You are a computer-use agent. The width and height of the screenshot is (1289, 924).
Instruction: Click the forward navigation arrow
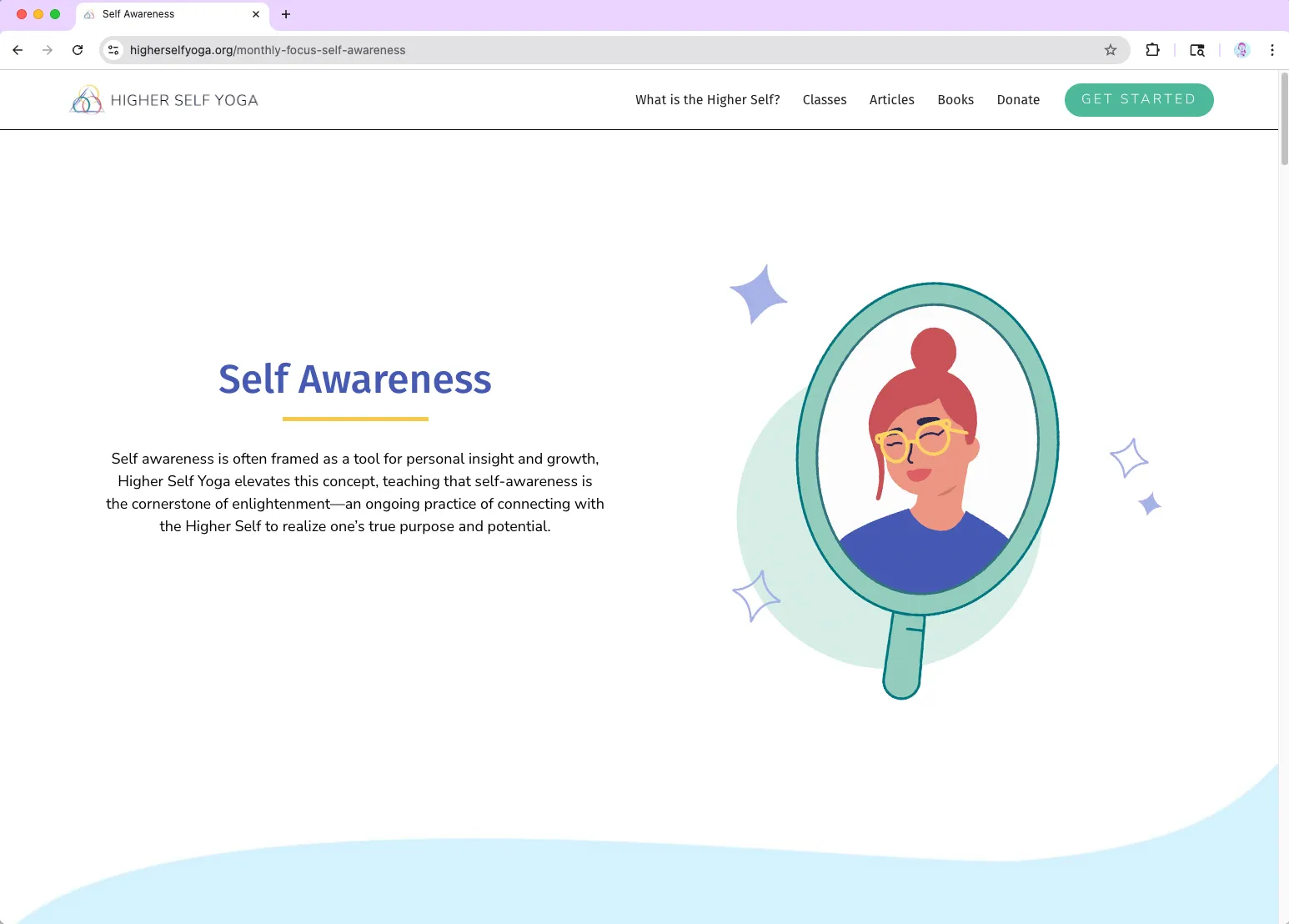48,50
